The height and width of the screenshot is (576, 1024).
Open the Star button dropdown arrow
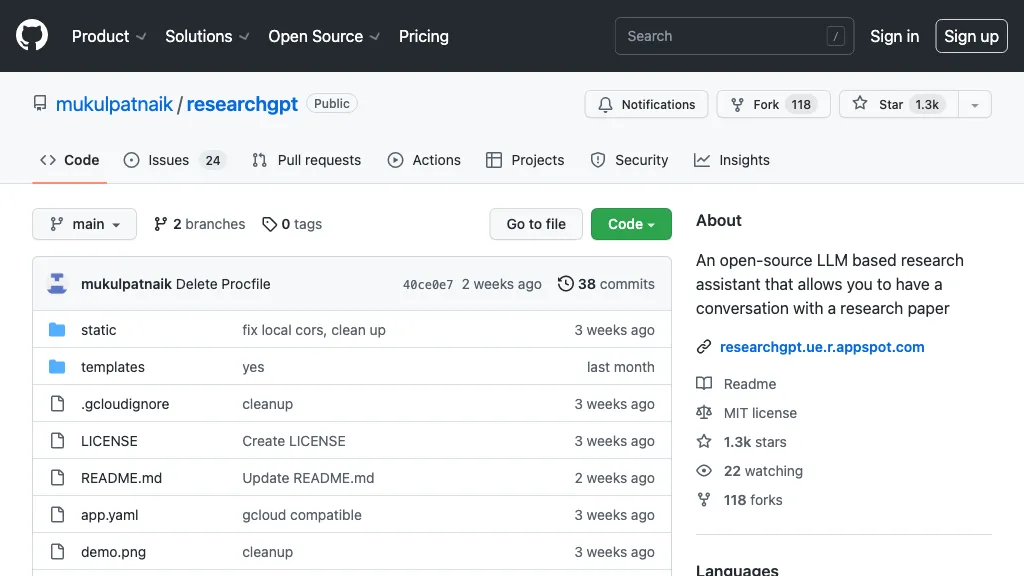click(x=974, y=104)
